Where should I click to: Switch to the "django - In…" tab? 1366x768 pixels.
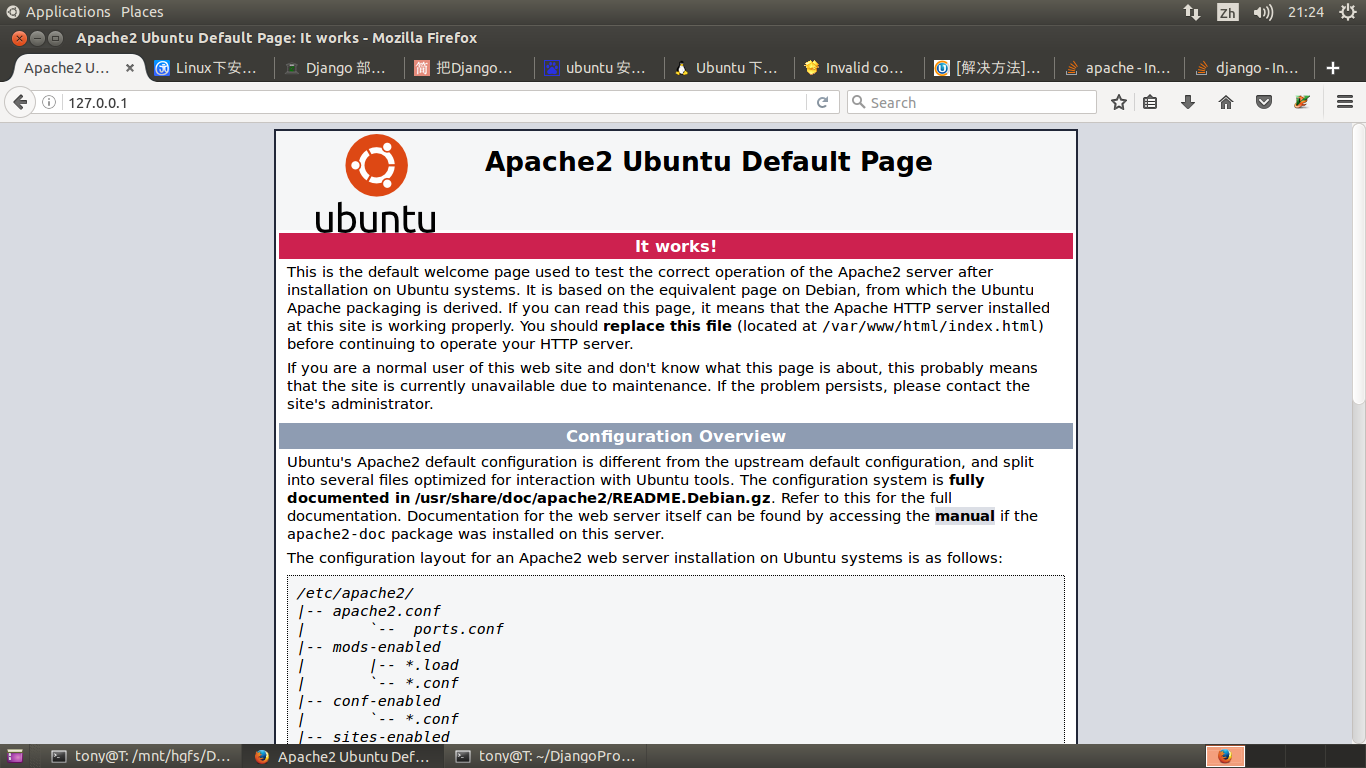tap(1247, 68)
